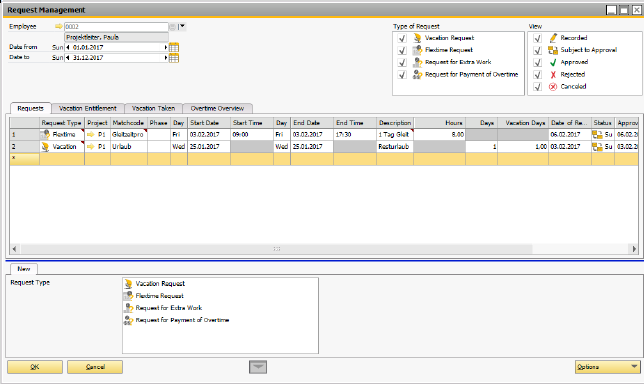
Task: Open the Overtime Overview tab
Action: [x=217, y=108]
